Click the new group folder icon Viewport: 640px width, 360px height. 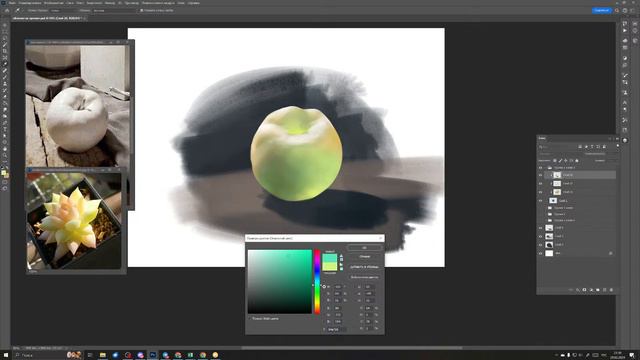pos(598,290)
